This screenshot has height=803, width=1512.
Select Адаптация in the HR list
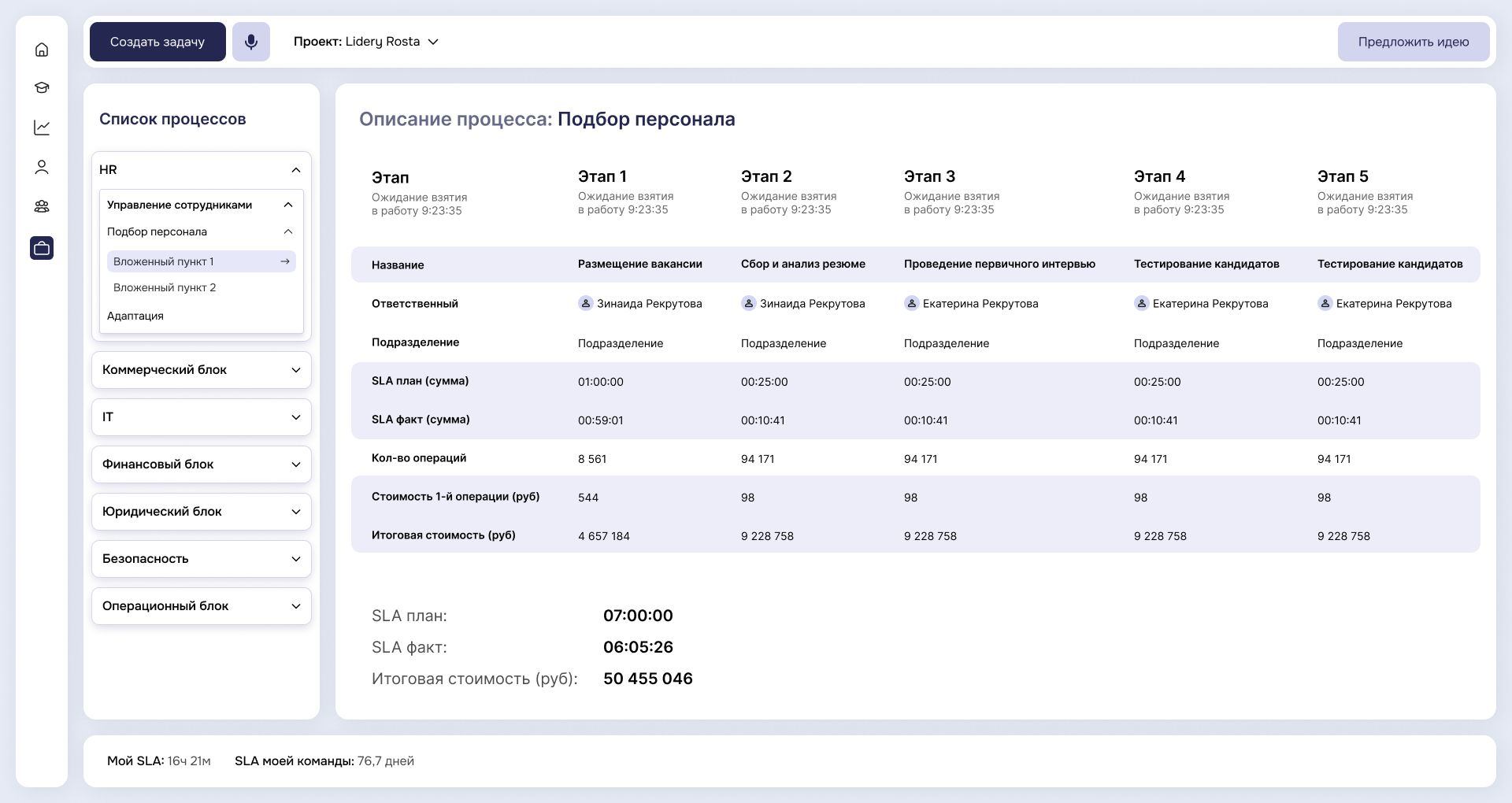(135, 316)
